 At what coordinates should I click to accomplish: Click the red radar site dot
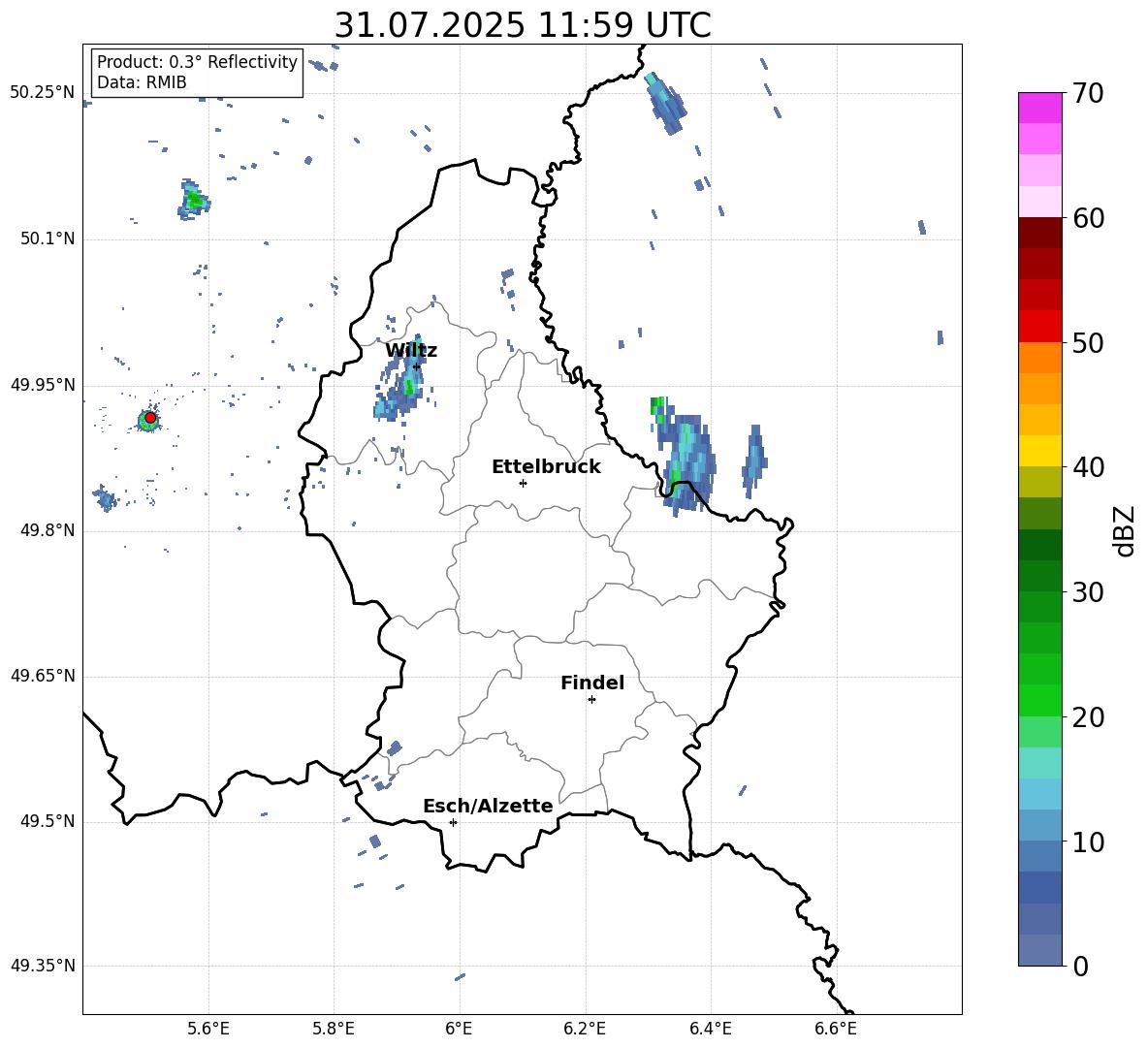150,417
